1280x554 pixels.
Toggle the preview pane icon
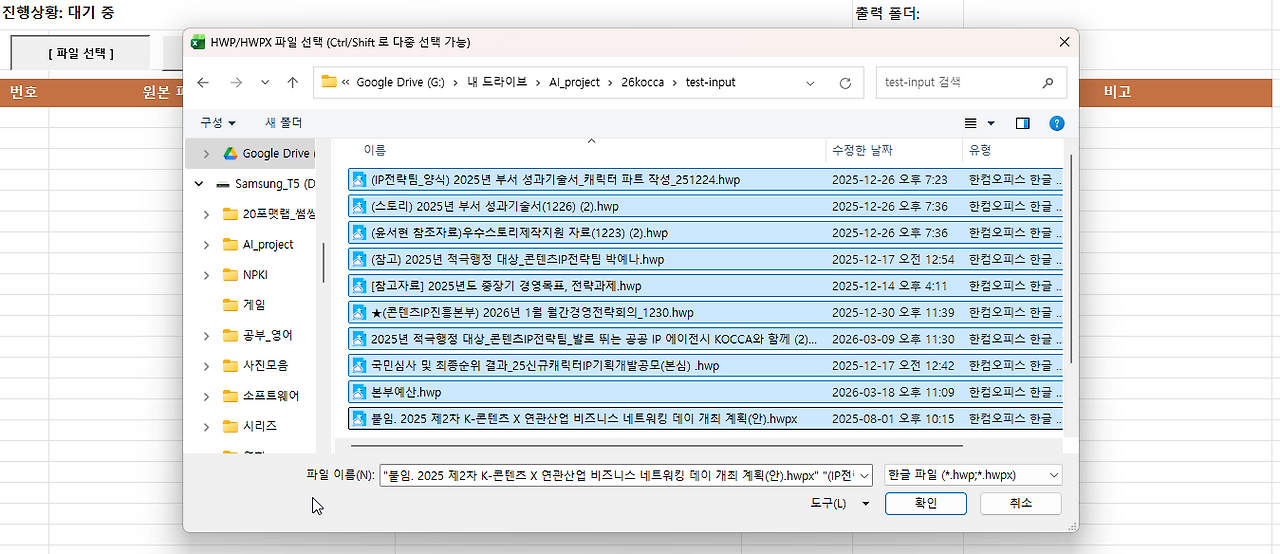1023,123
